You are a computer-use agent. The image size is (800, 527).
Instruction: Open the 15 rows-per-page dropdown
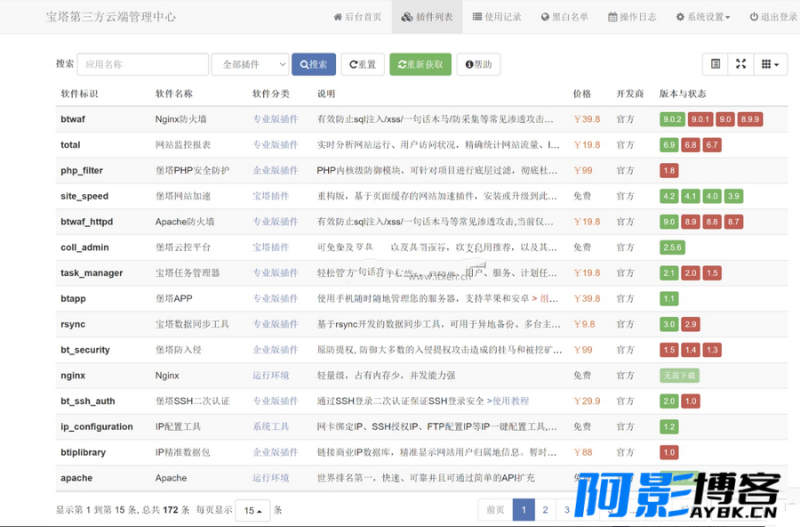pos(253,510)
